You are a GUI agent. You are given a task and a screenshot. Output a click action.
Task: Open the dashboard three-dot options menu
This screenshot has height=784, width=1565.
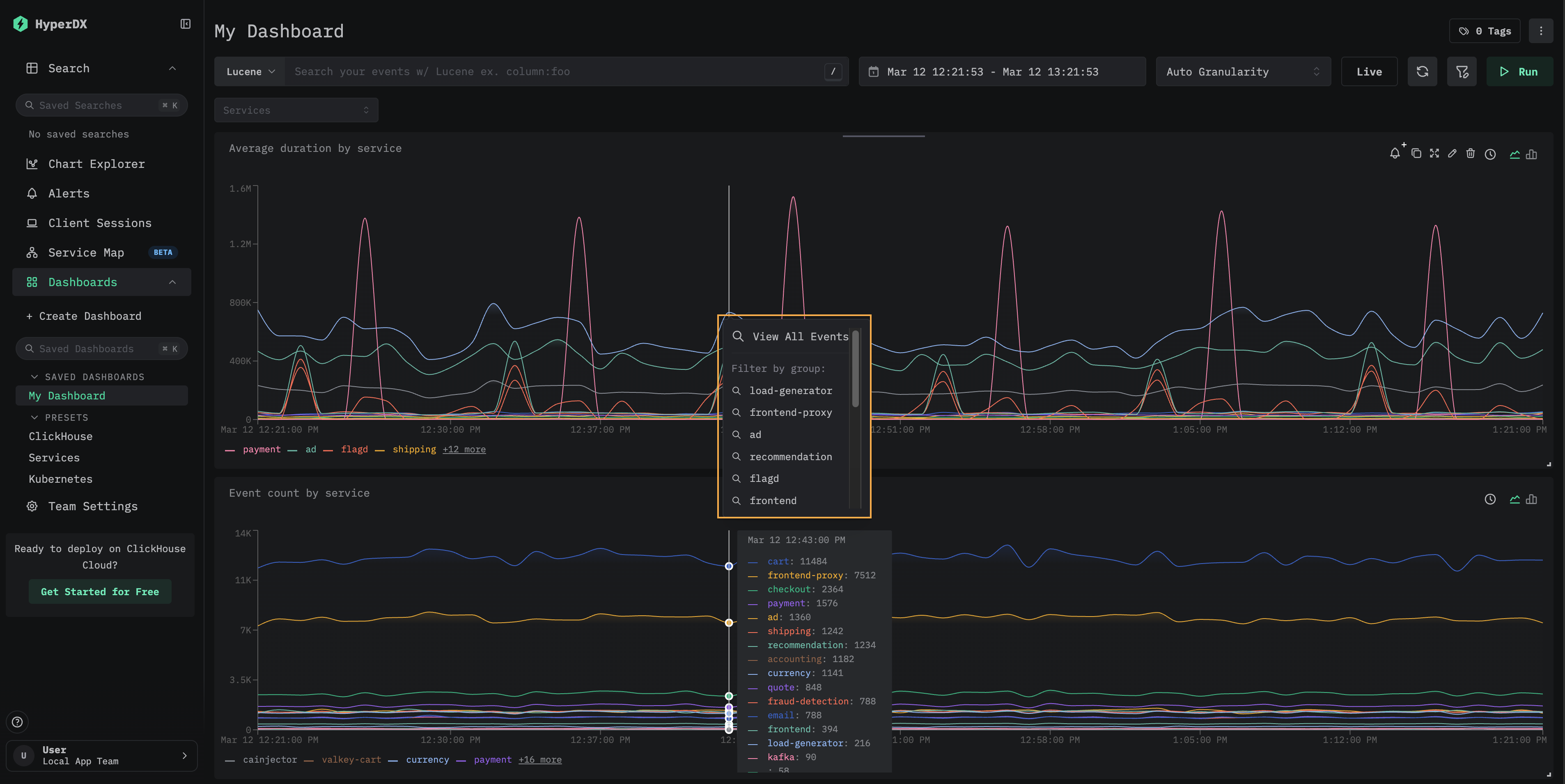[1541, 31]
